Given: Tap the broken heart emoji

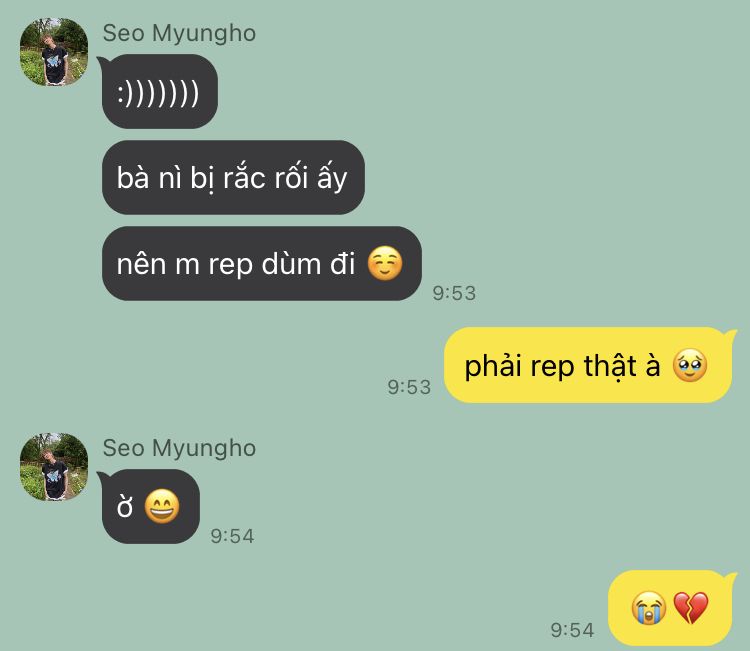Looking at the screenshot, I should 691,607.
